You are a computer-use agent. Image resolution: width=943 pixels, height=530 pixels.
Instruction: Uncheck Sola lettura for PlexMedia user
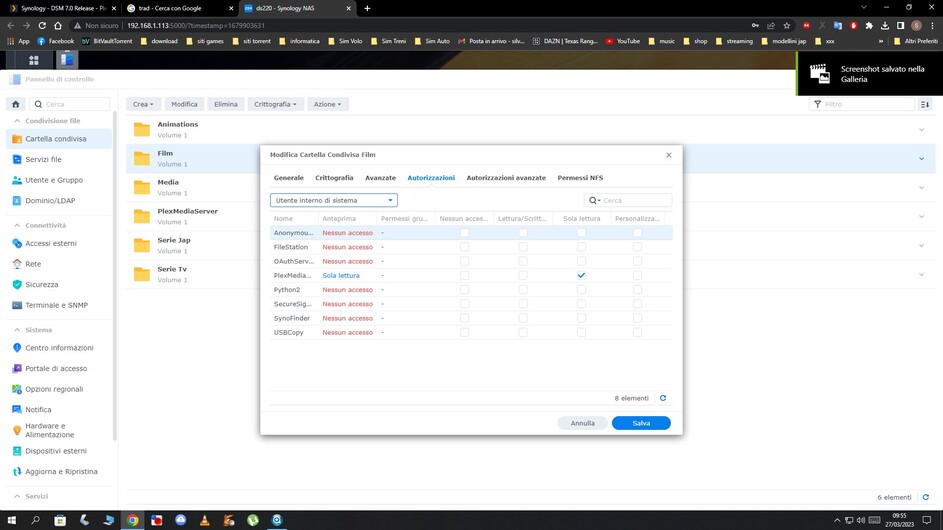pyautogui.click(x=581, y=276)
